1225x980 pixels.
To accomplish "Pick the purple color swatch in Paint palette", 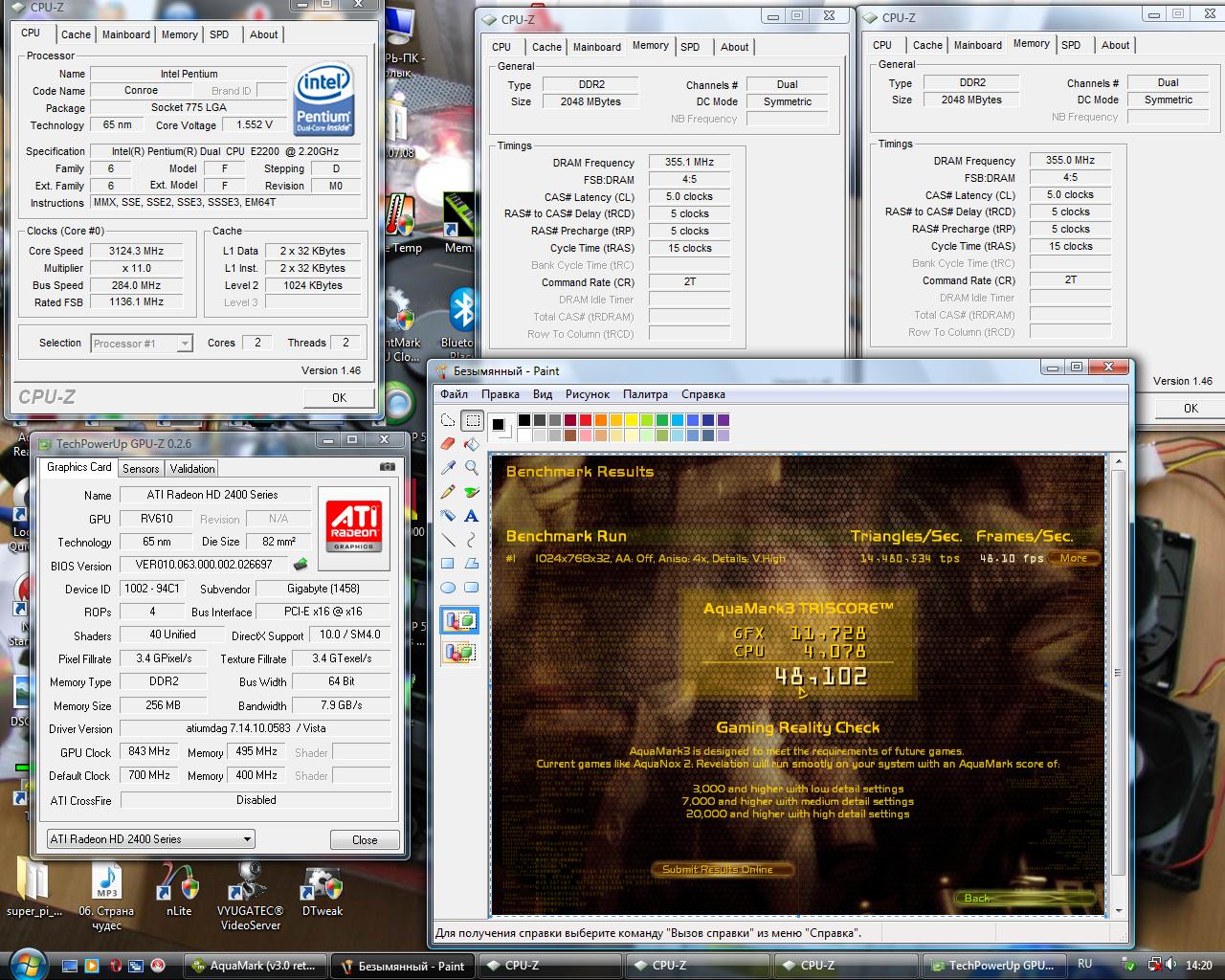I will [x=724, y=420].
